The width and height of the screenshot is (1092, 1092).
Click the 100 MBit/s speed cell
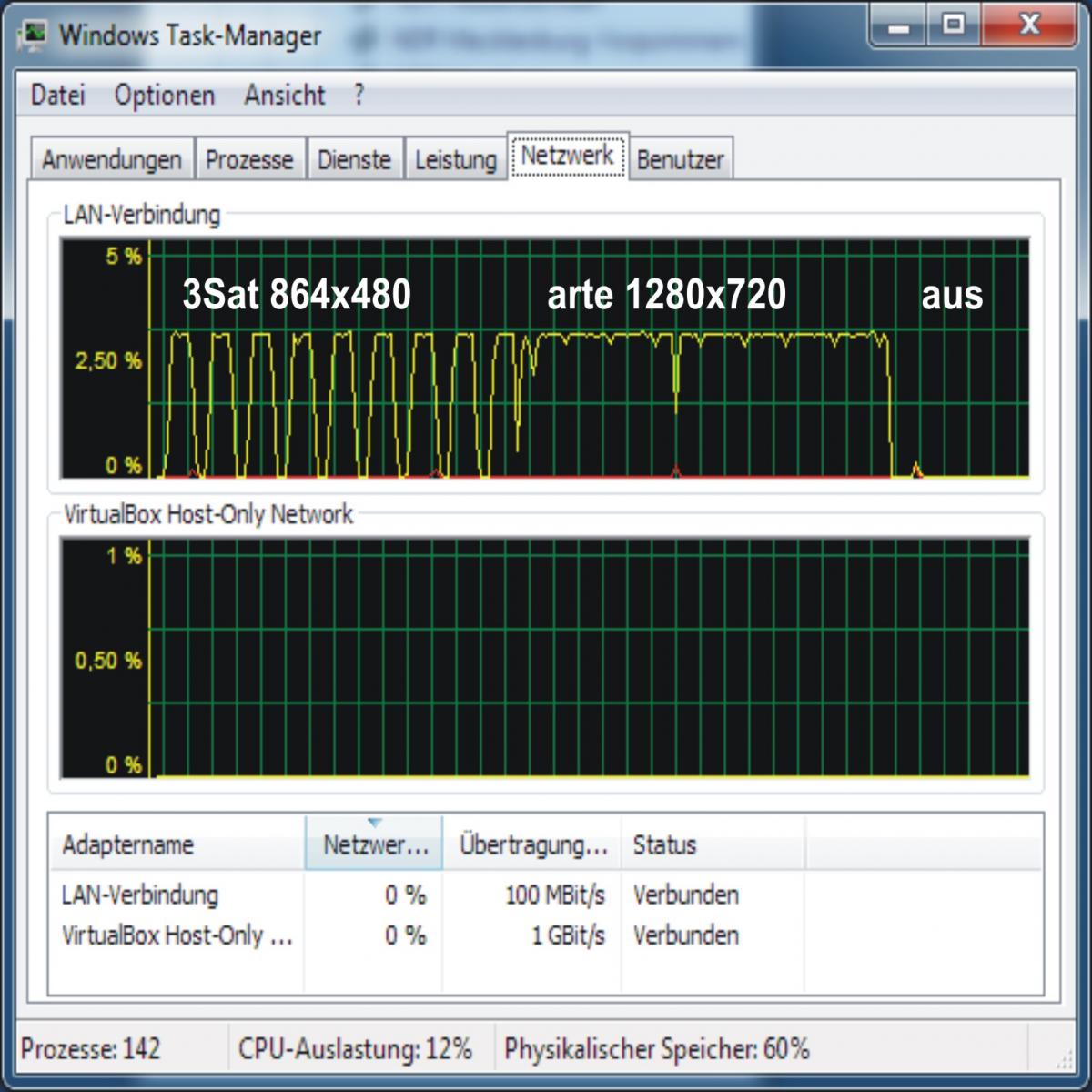(x=555, y=895)
